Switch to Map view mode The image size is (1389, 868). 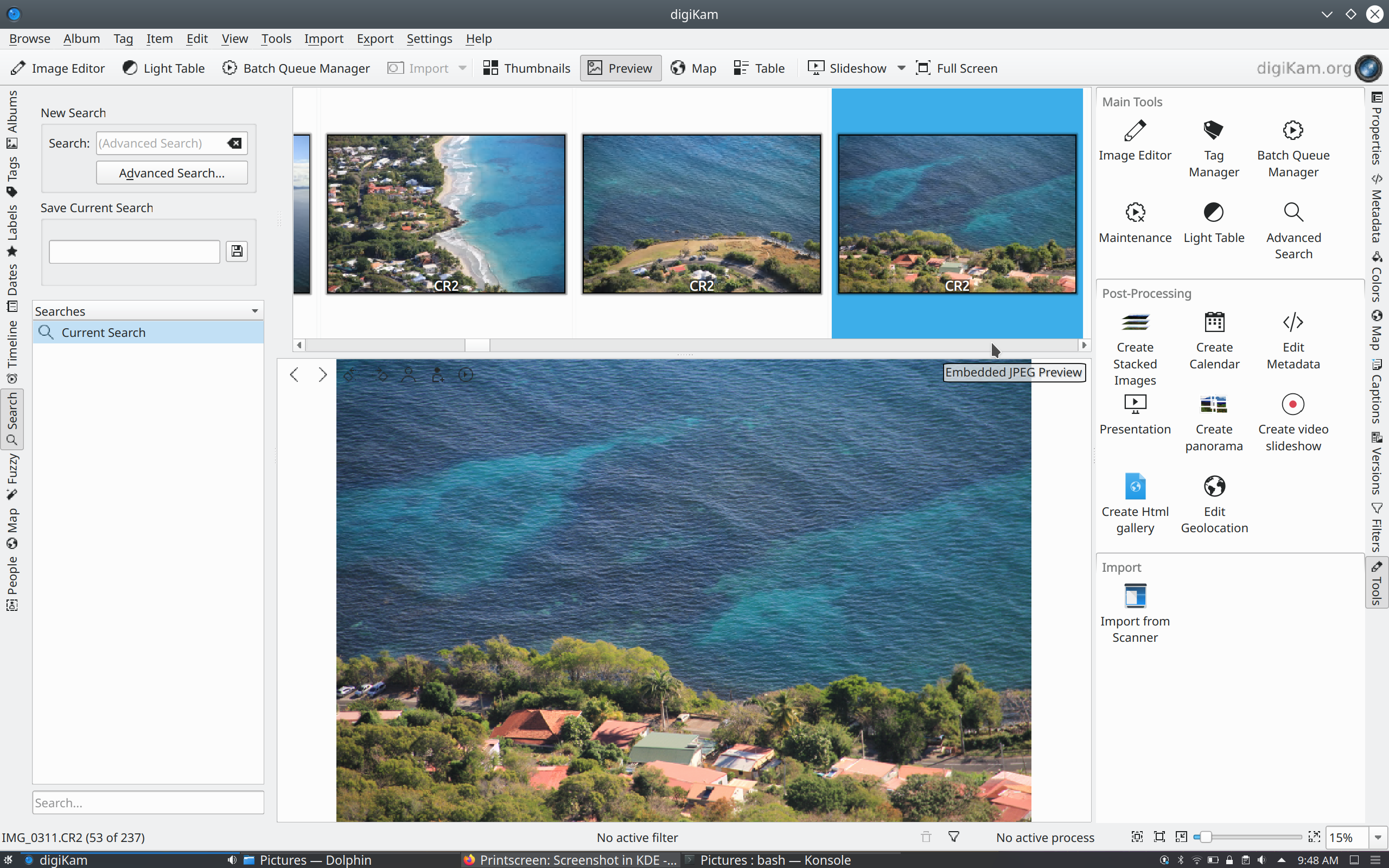pos(693,68)
